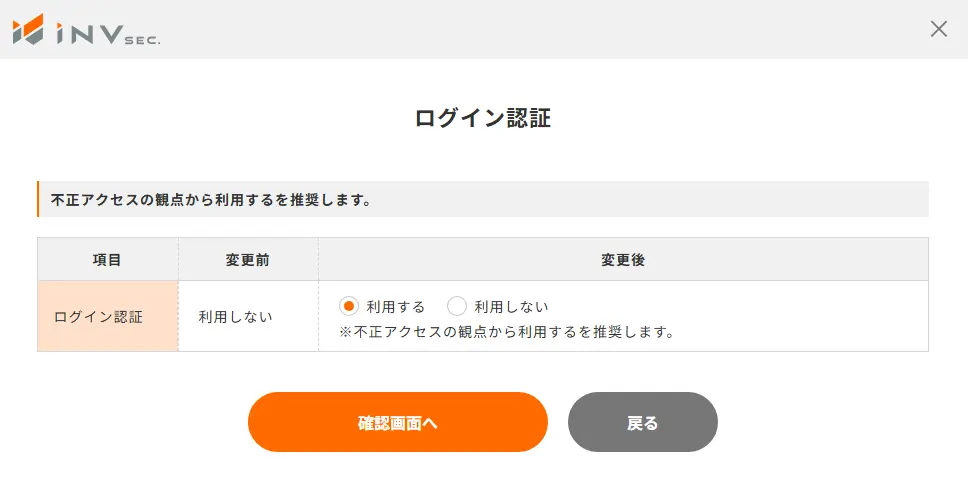Click the ログイン認証 page heading

click(483, 118)
